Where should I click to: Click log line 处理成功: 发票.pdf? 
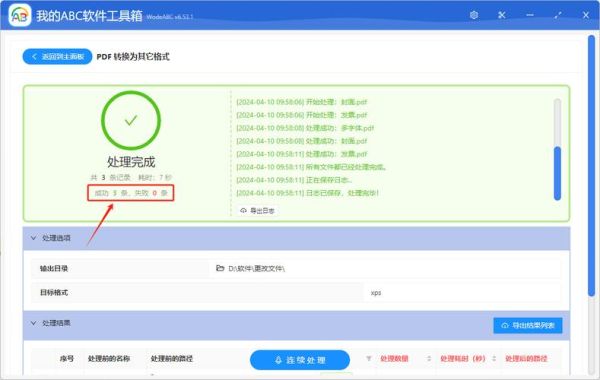[x=302, y=154]
